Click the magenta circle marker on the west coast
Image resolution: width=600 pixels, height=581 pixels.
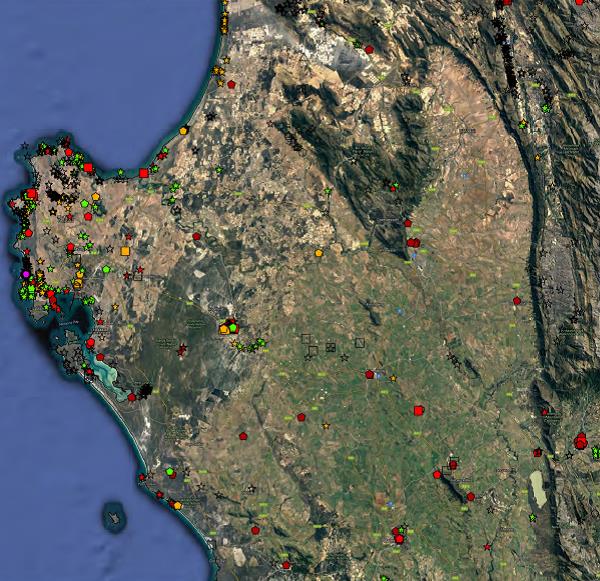(26, 273)
